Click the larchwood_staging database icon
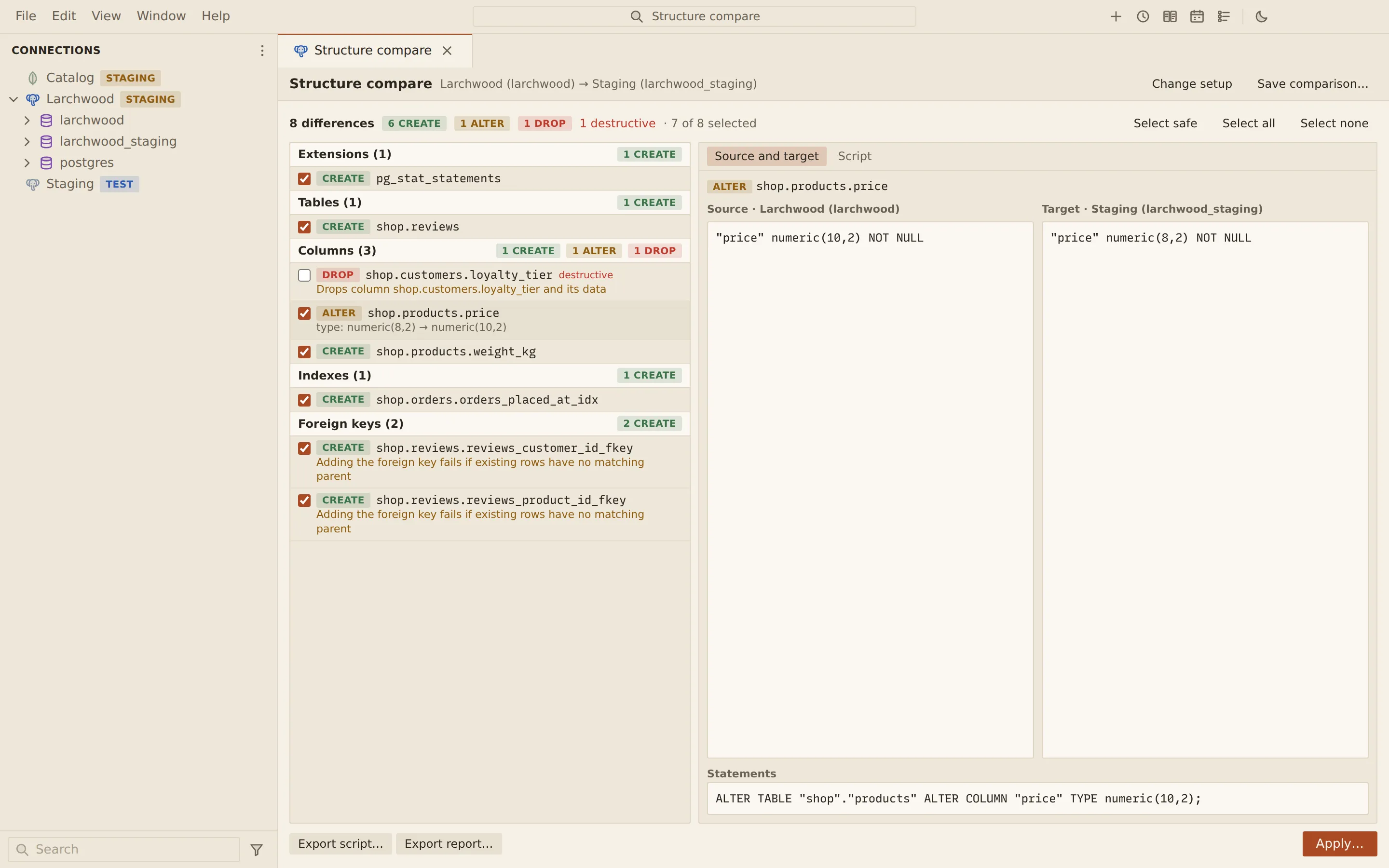The width and height of the screenshot is (1389, 868). tap(46, 142)
